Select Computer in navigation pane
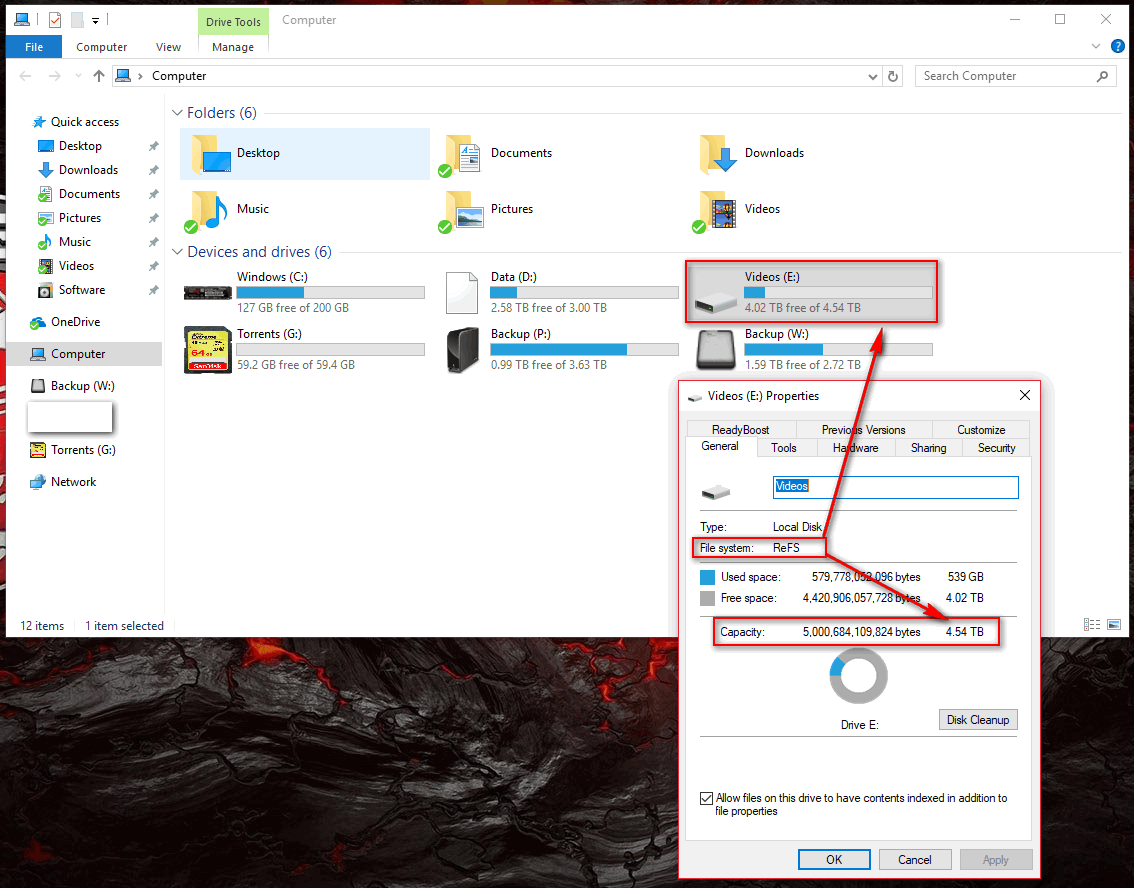 [x=77, y=354]
